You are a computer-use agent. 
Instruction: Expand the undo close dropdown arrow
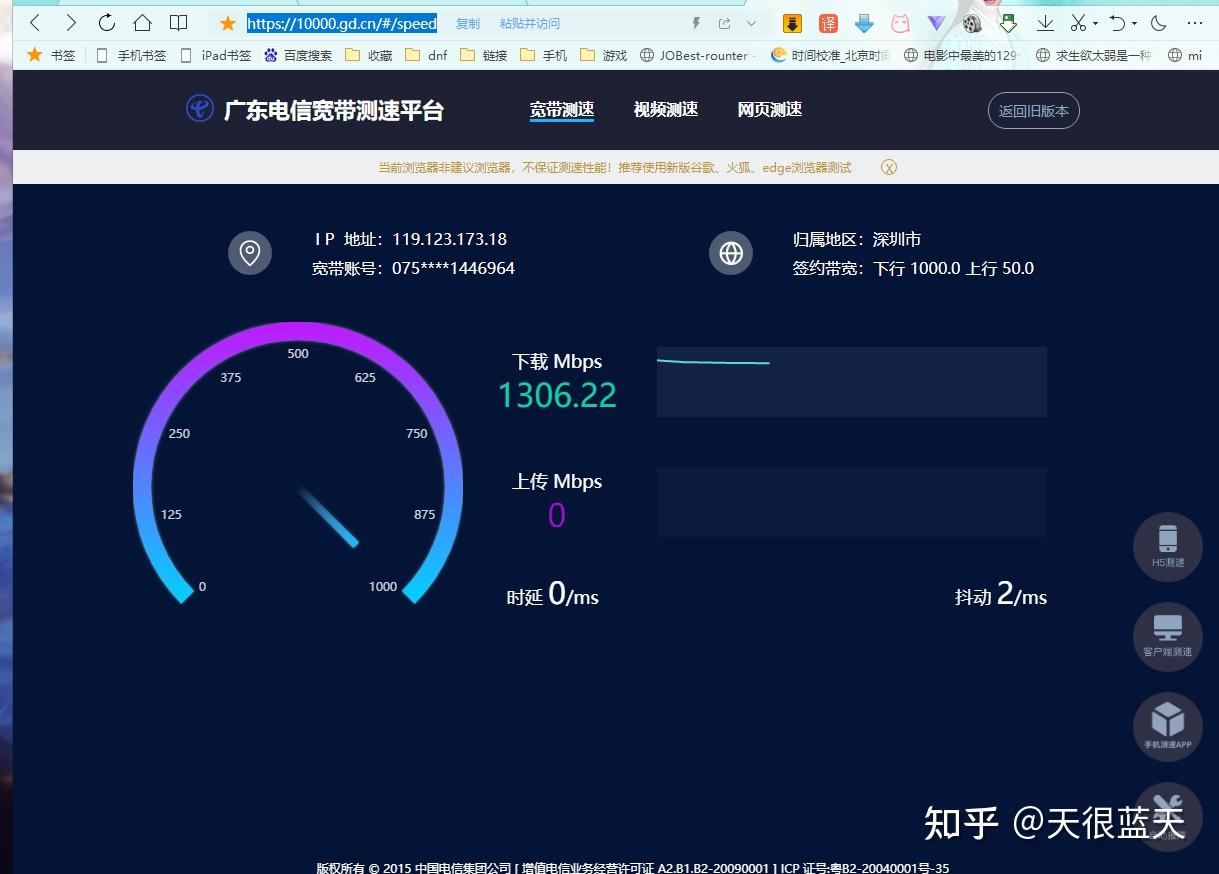point(1134,24)
